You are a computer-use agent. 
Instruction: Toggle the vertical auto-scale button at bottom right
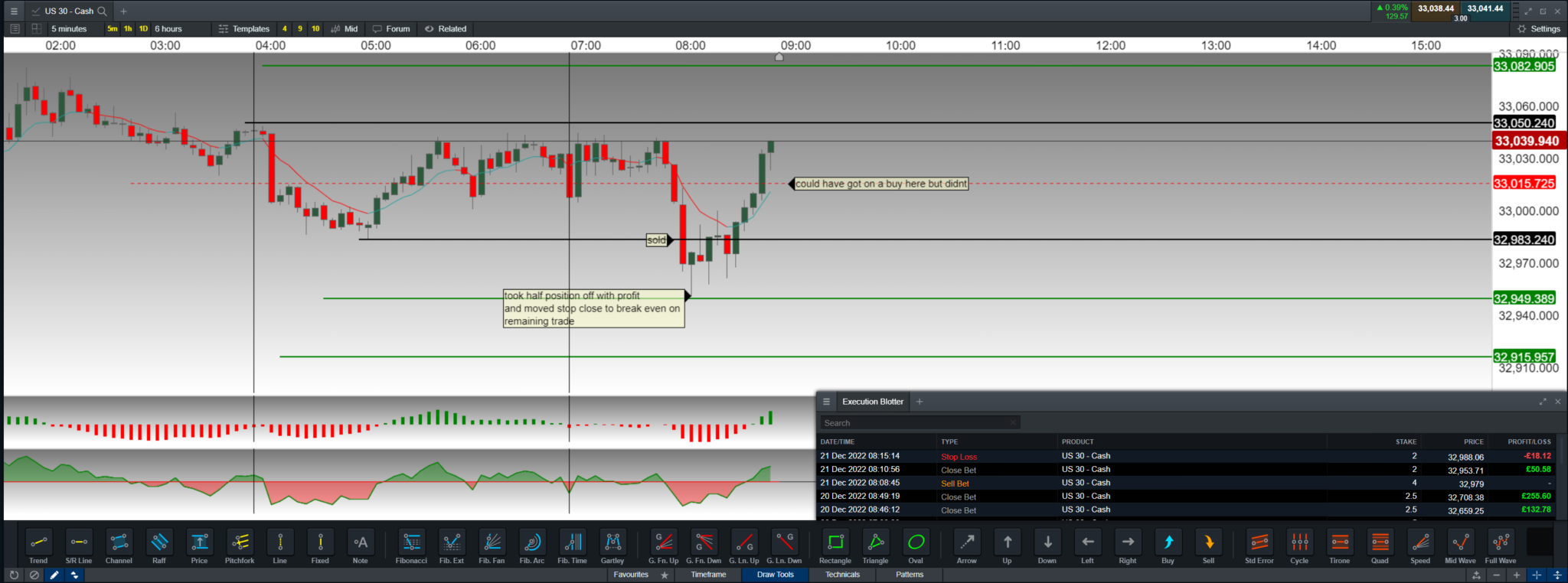(x=1557, y=575)
